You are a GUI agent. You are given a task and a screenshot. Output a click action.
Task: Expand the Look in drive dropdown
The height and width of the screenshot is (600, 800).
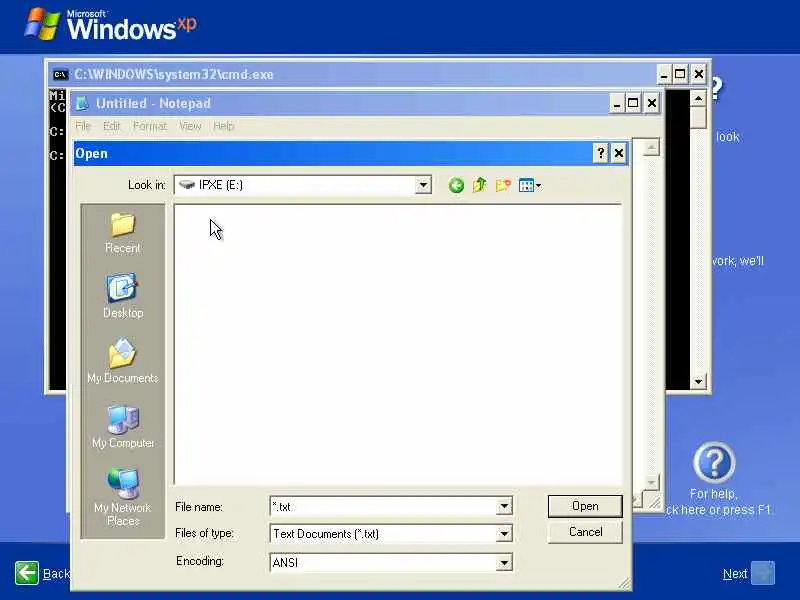tap(423, 185)
